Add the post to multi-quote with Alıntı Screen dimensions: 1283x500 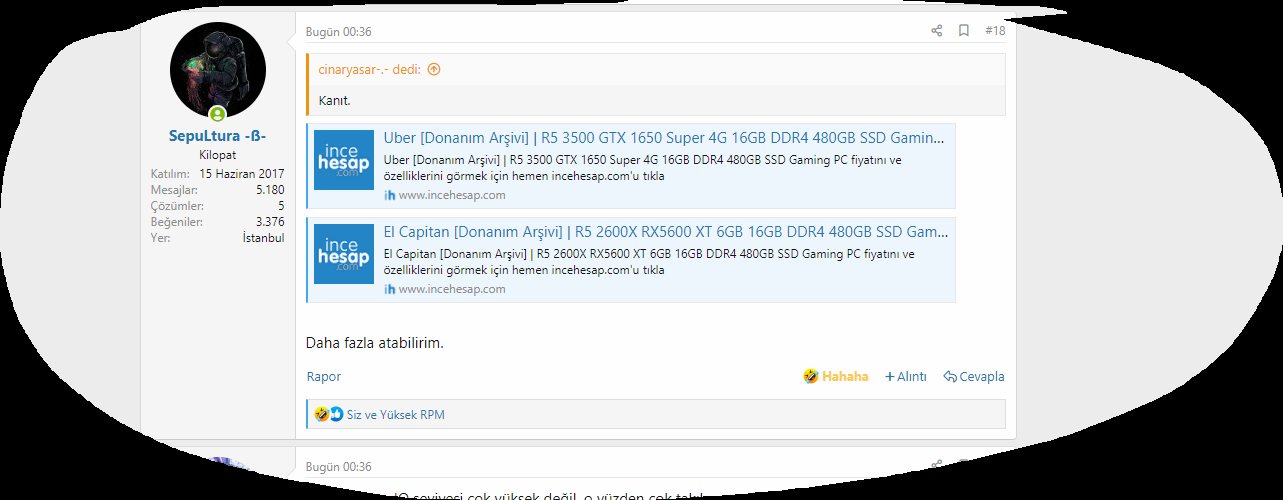(x=906, y=377)
